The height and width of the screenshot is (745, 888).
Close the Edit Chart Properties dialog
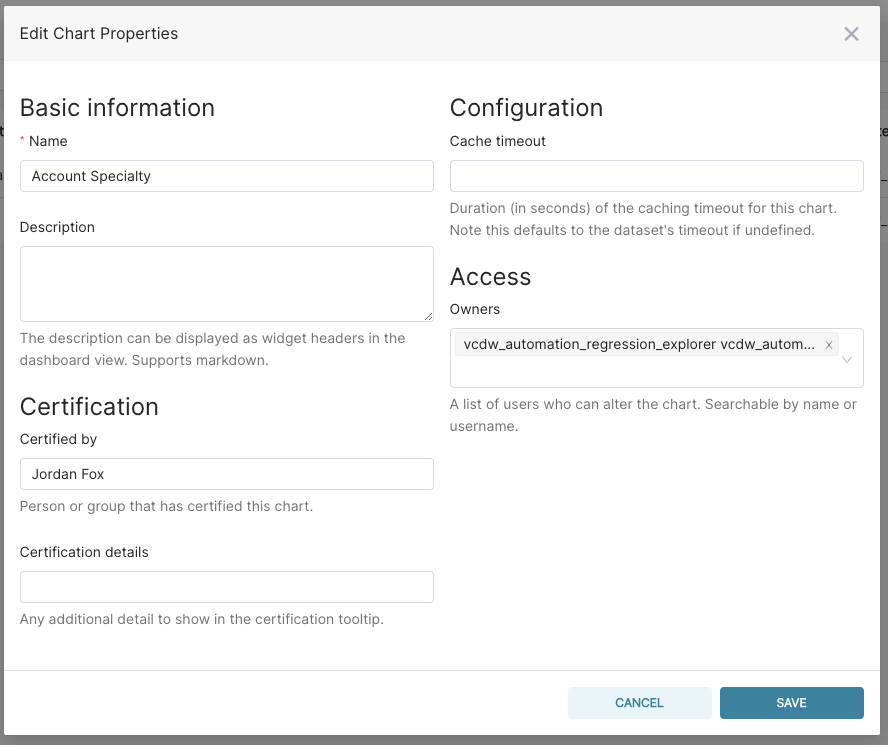click(851, 34)
